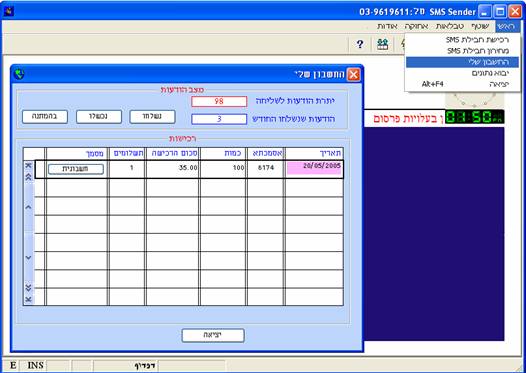
Task: Click the בהמתנה button
Action: 45,117
